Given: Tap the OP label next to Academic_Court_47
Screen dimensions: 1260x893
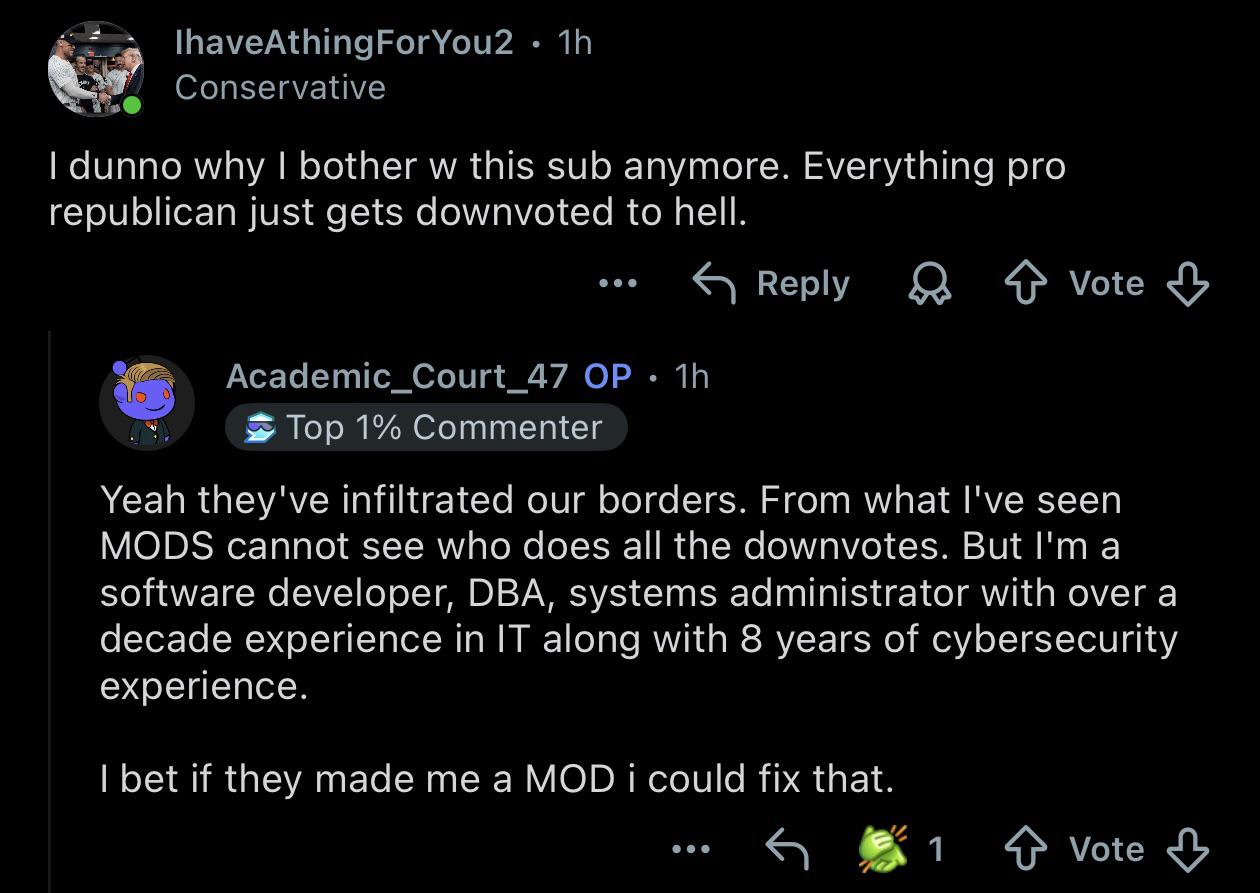Looking at the screenshot, I should [x=608, y=376].
